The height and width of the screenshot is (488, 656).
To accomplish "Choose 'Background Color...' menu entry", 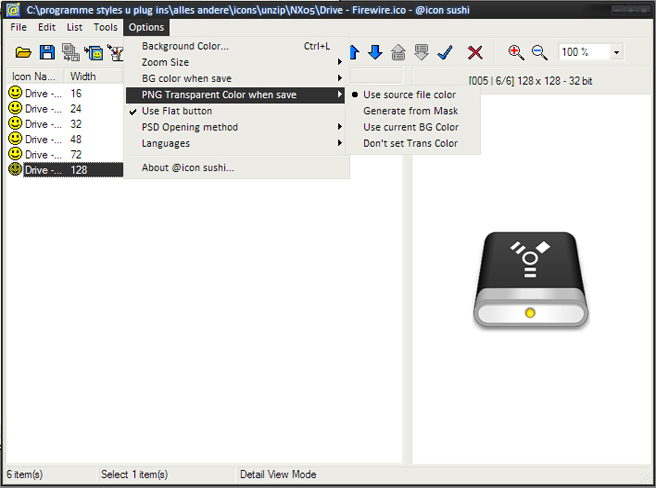I will pyautogui.click(x=235, y=46).
